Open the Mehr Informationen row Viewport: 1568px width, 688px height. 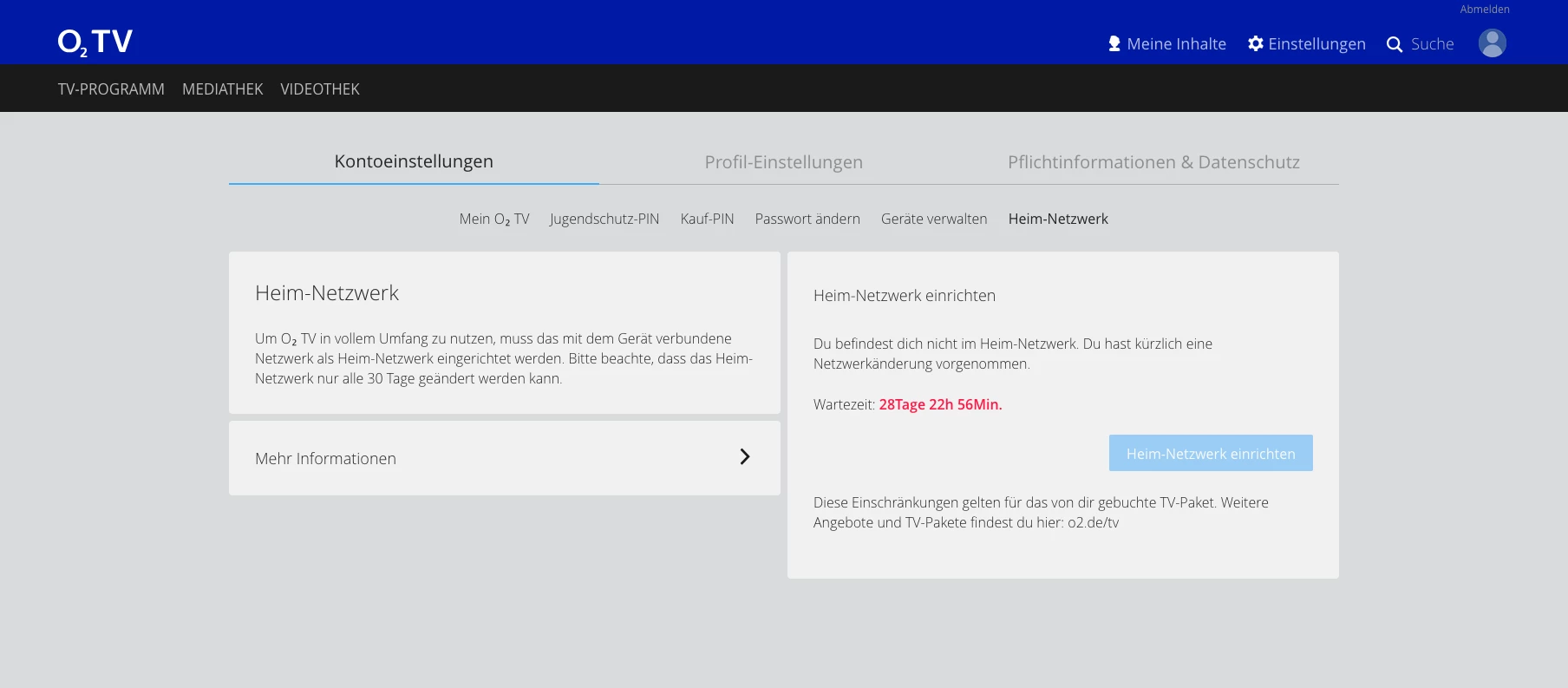pyautogui.click(x=505, y=458)
